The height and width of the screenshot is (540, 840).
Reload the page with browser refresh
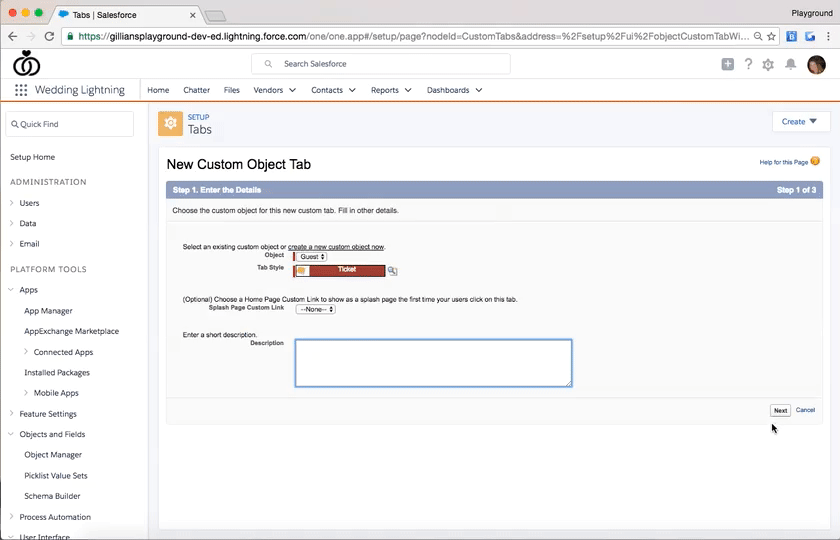point(49,36)
